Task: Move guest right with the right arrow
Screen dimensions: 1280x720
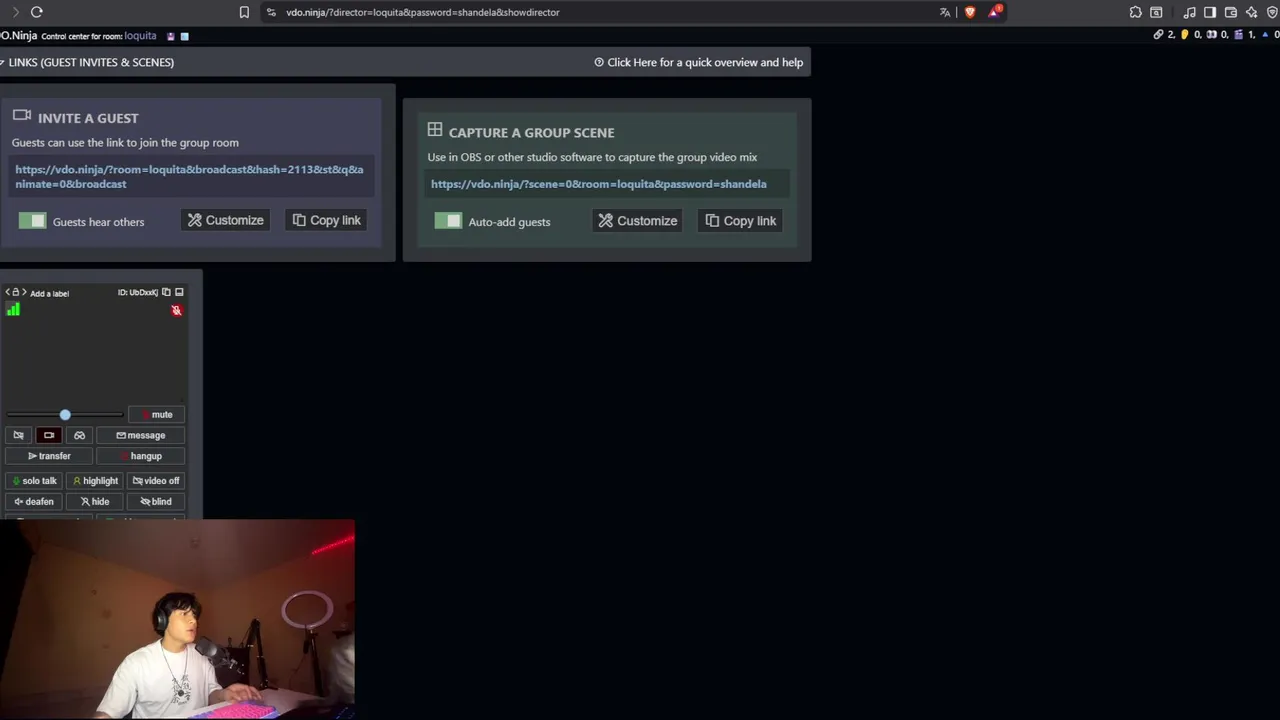Action: (24, 292)
